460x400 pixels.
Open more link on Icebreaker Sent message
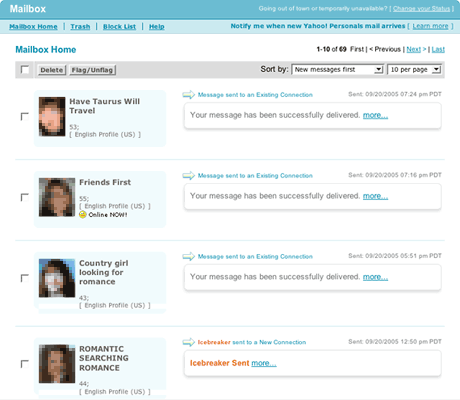[264, 363]
